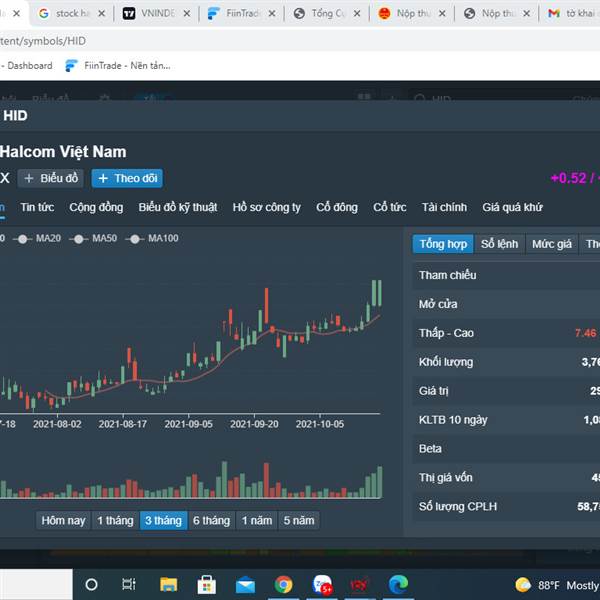Select the Tổng hợp summary tab
The width and height of the screenshot is (600, 600).
443,244
